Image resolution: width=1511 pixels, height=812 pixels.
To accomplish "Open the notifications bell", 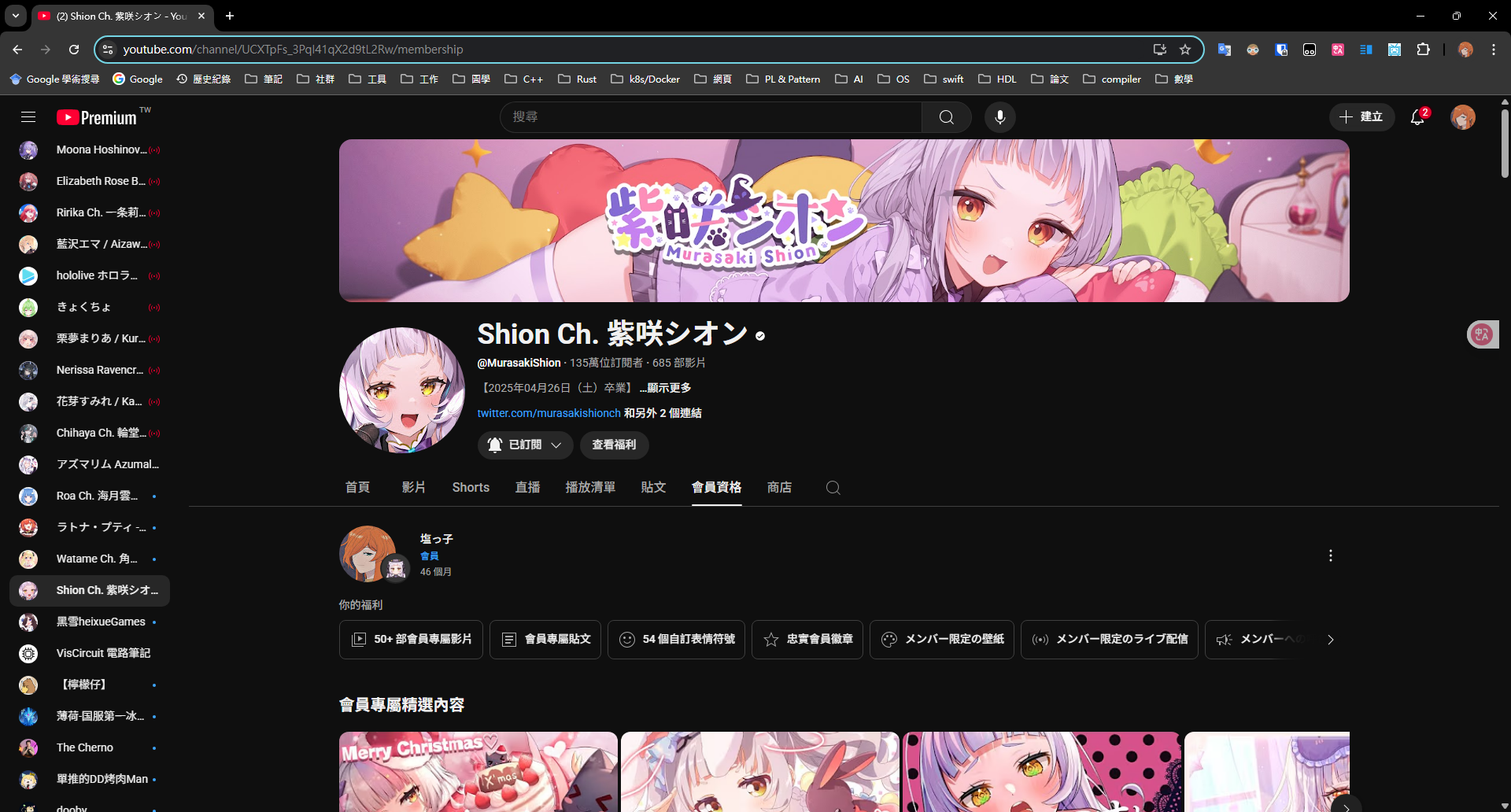I will coord(1418,117).
